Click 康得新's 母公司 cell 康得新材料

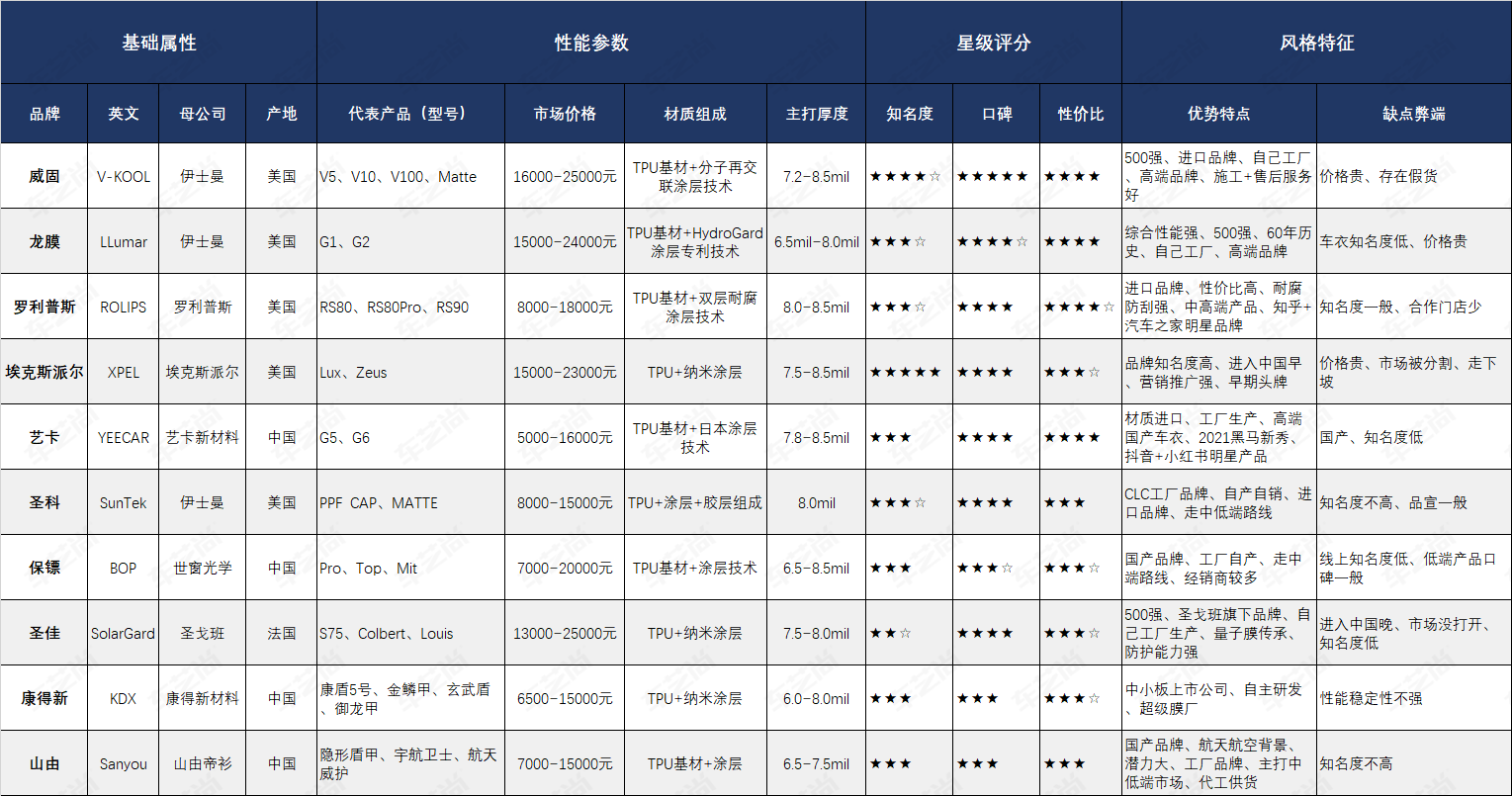tap(202, 696)
